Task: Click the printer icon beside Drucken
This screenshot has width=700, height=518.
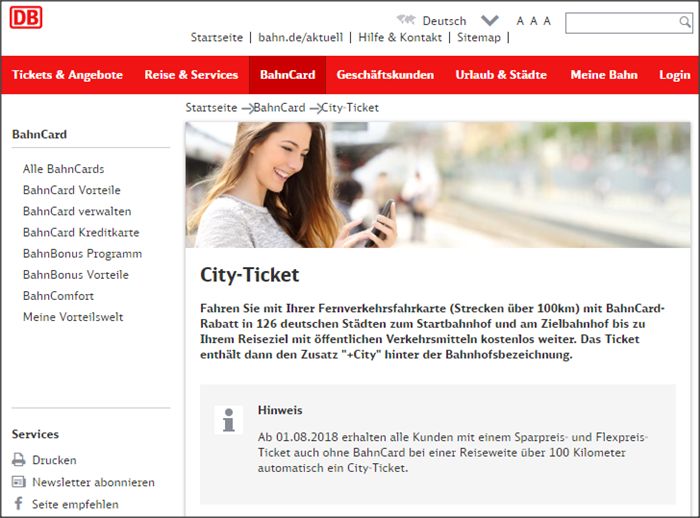Action: [x=19, y=460]
